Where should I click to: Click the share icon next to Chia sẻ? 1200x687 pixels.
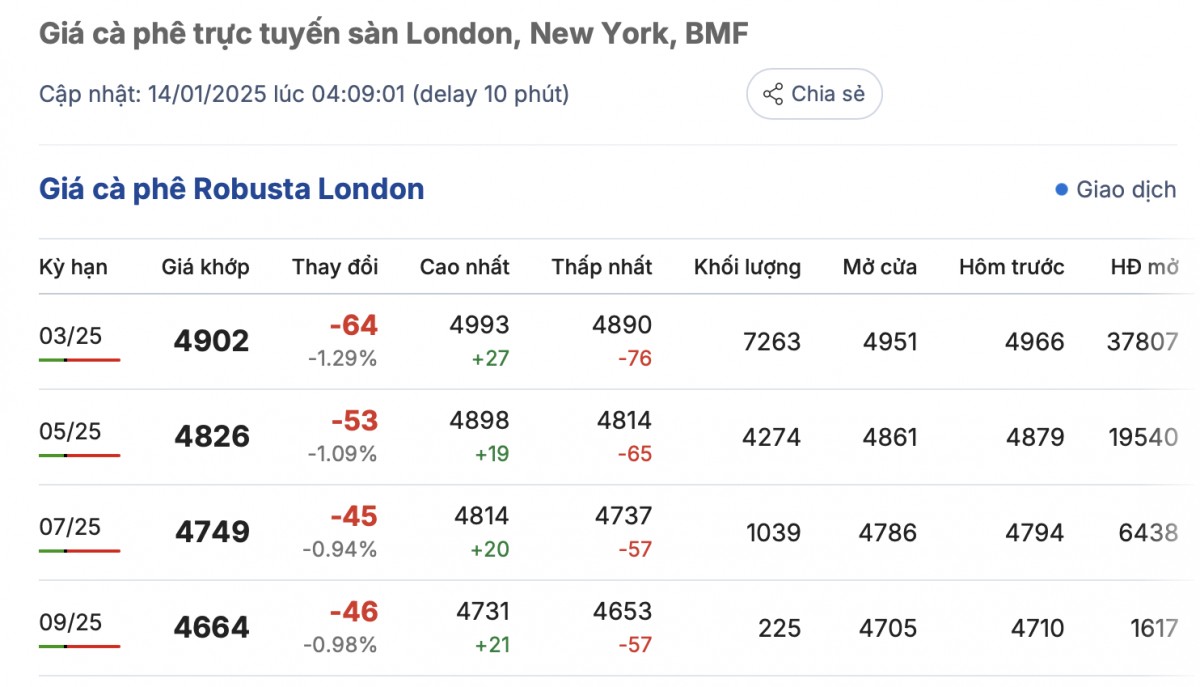[772, 93]
